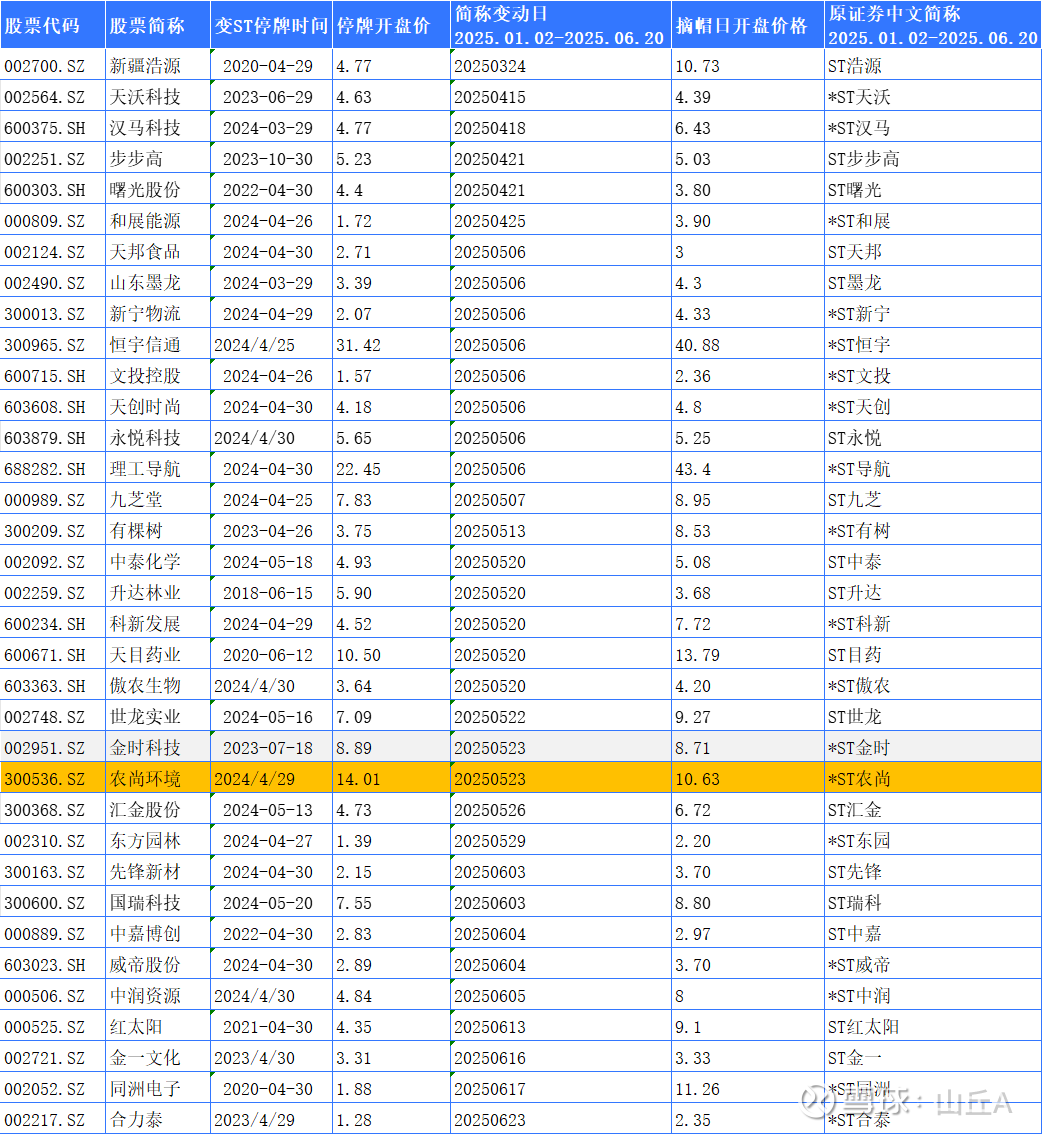Select price cell 40.88
This screenshot has height=1134, width=1042.
click(748, 345)
